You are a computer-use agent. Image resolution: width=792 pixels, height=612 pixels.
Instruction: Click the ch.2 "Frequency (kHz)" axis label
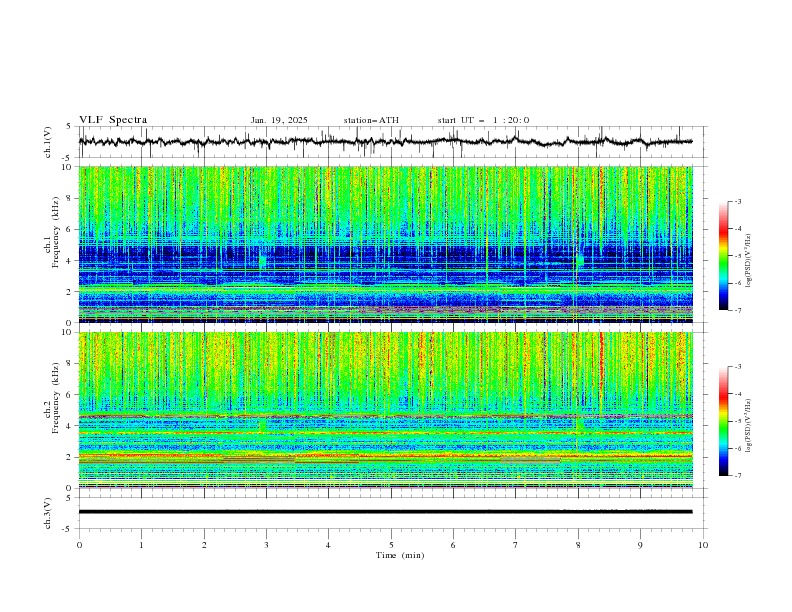(56, 398)
